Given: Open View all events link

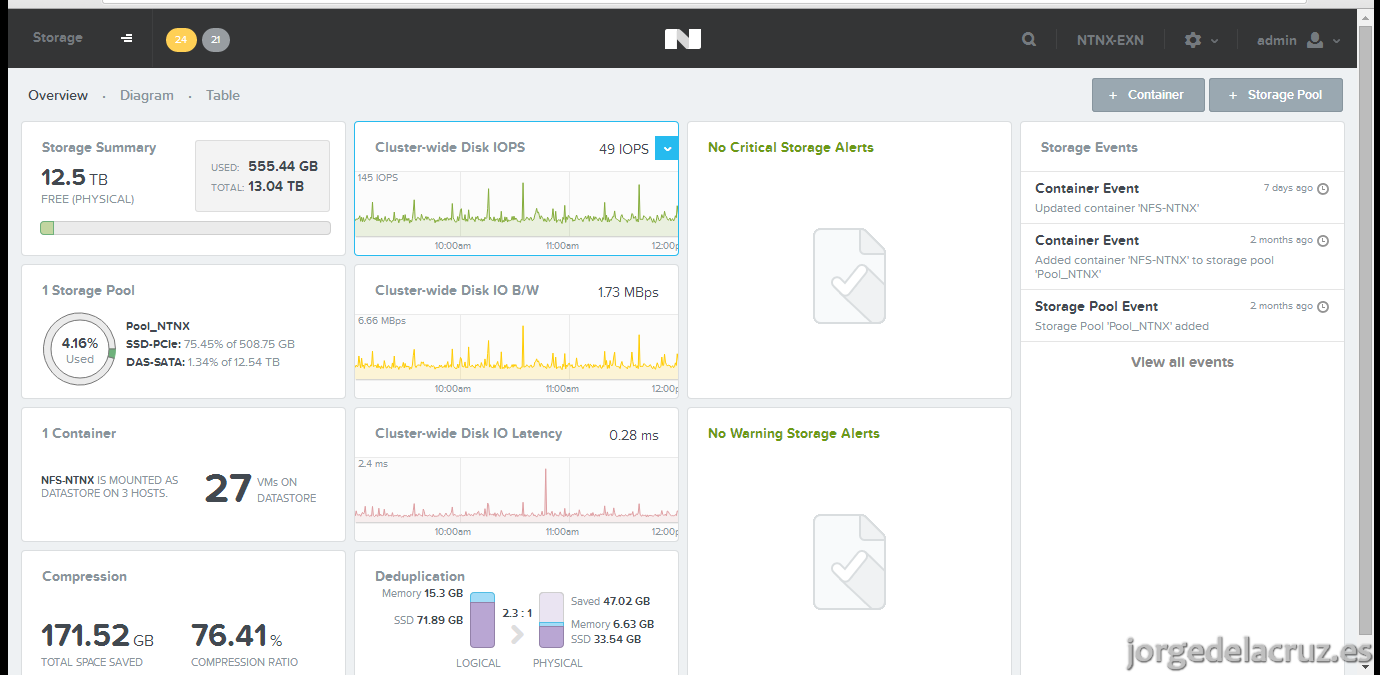Looking at the screenshot, I should 1182,362.
